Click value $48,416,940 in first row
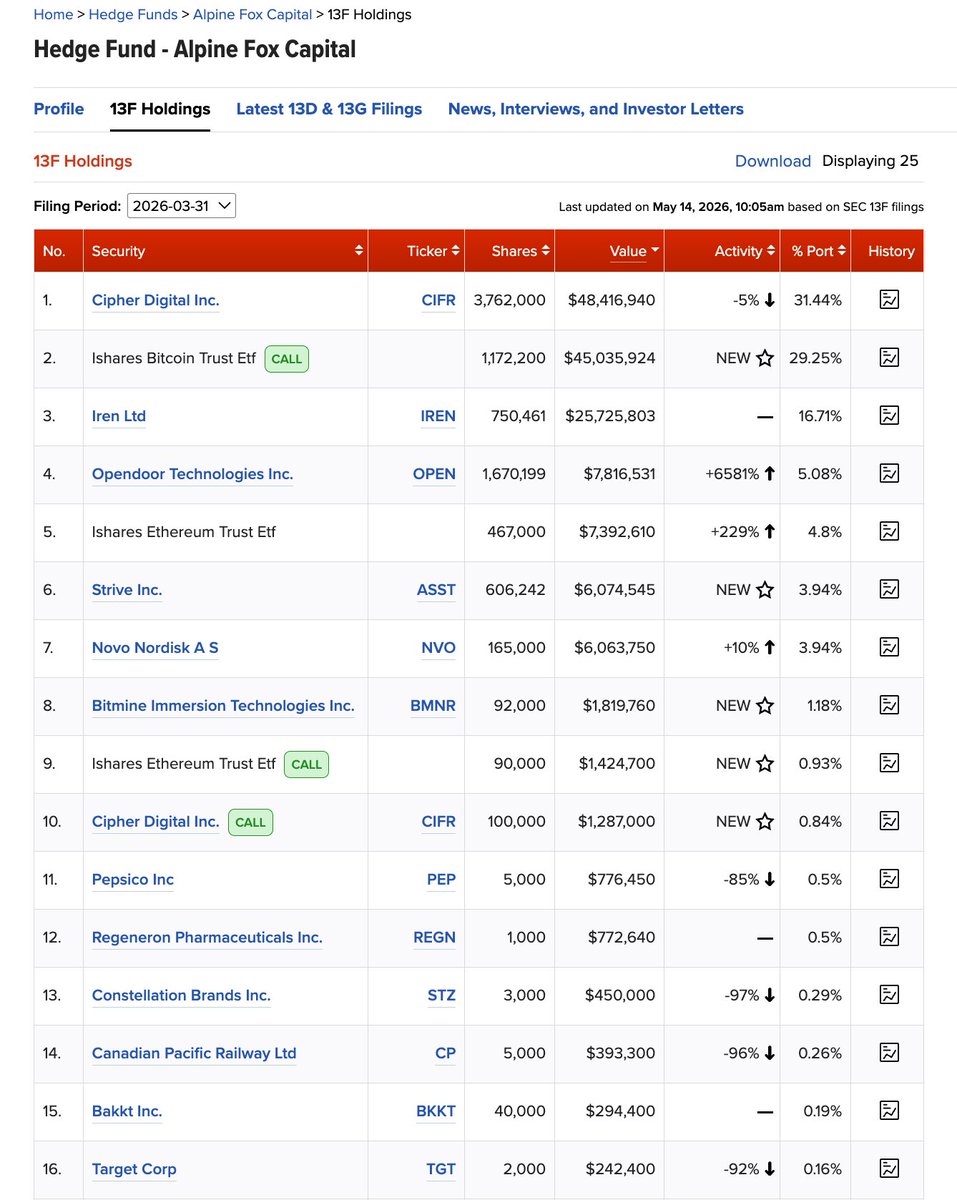This screenshot has height=1200, width=957. (x=611, y=300)
